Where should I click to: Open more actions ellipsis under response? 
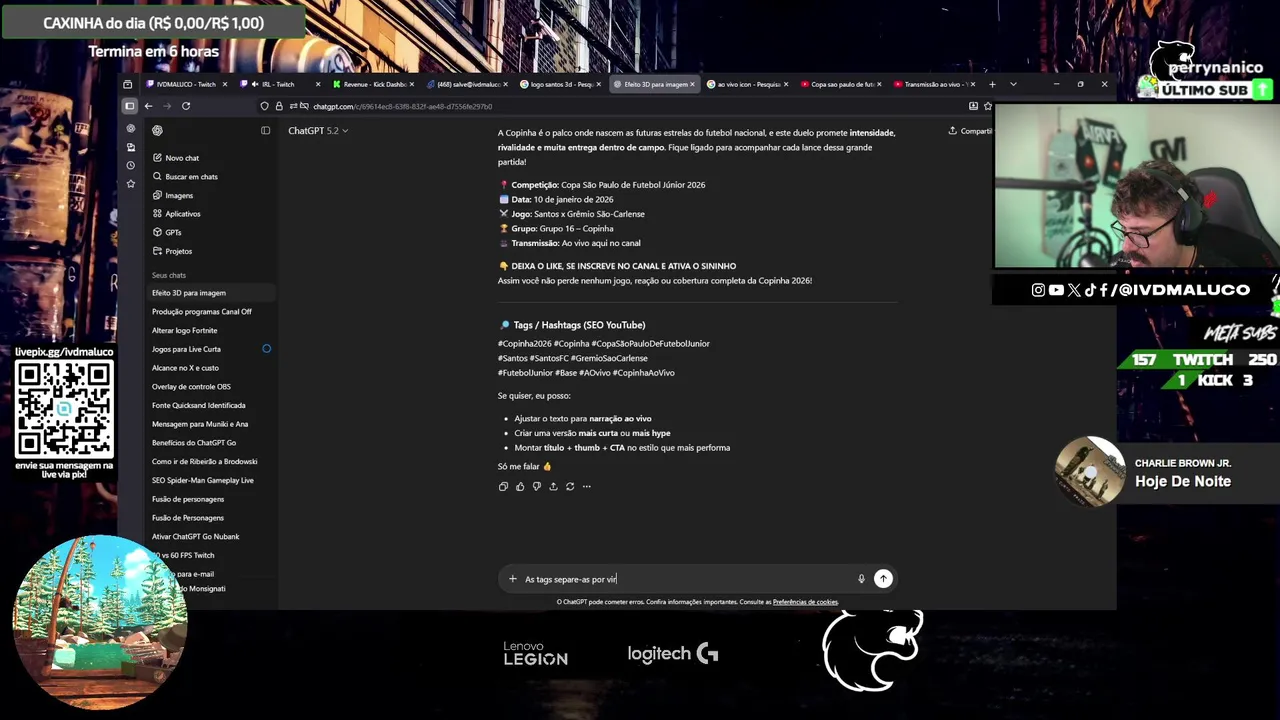coord(586,487)
